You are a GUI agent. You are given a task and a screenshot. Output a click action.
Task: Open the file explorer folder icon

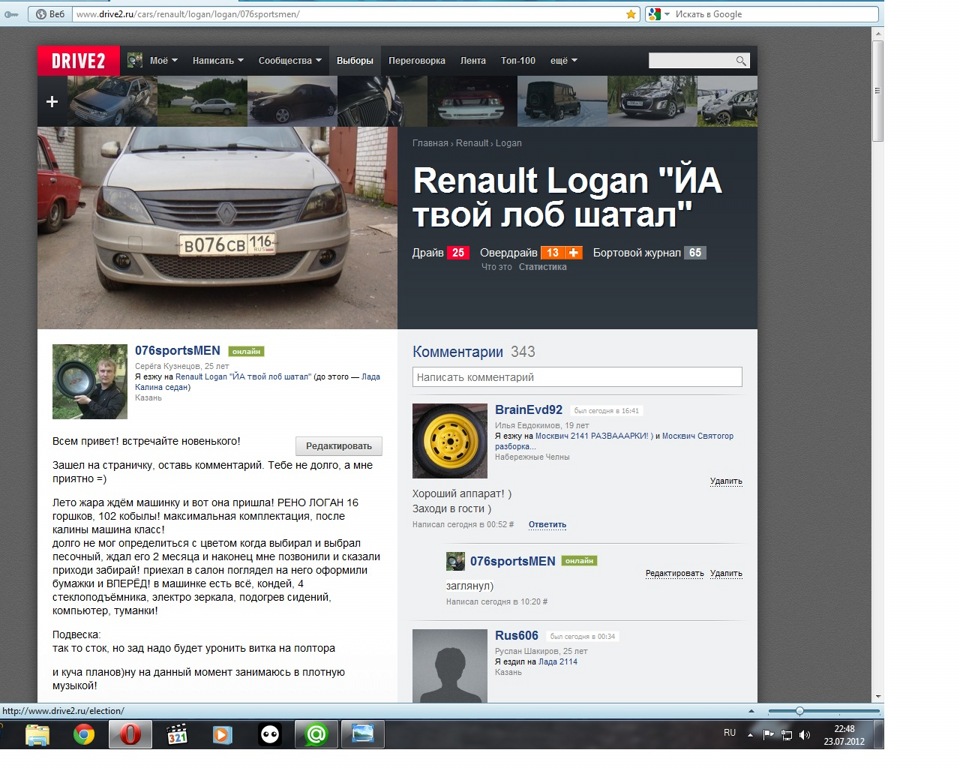[x=37, y=734]
